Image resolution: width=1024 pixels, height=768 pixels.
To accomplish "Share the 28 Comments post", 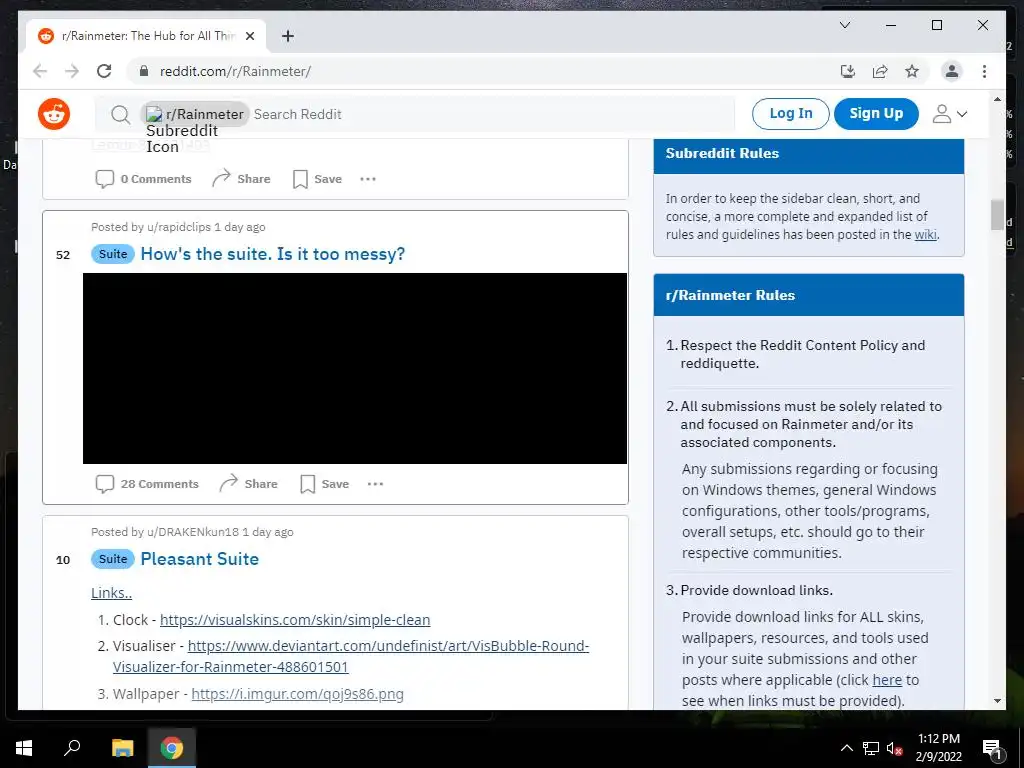I will point(248,484).
